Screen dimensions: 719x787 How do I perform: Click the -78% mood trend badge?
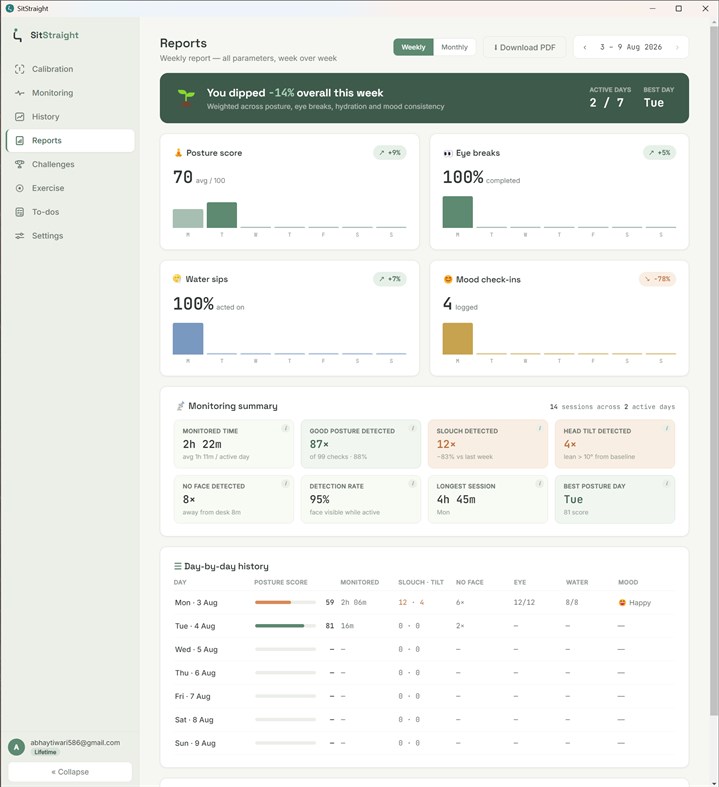point(657,279)
